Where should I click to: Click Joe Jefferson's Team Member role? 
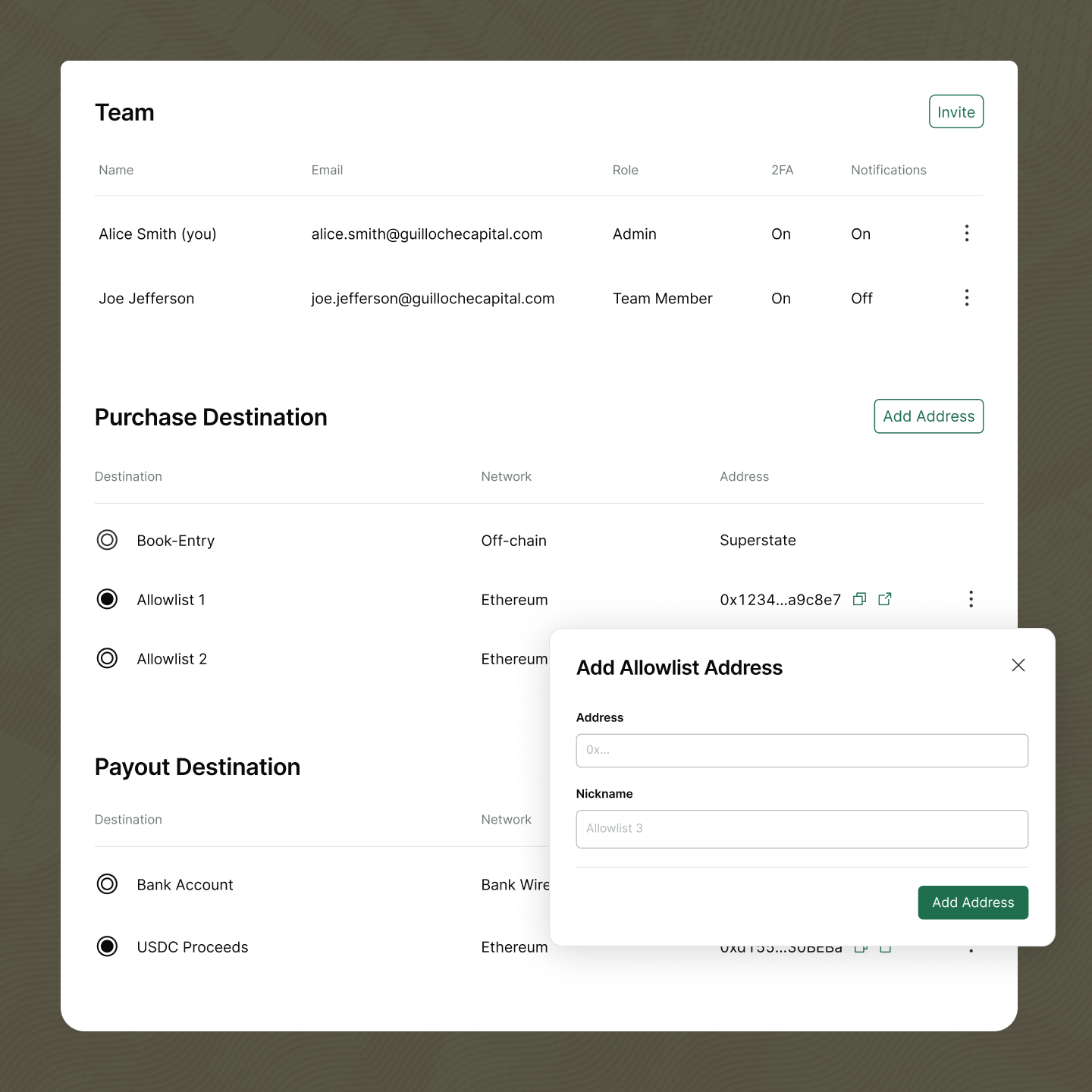tap(662, 299)
